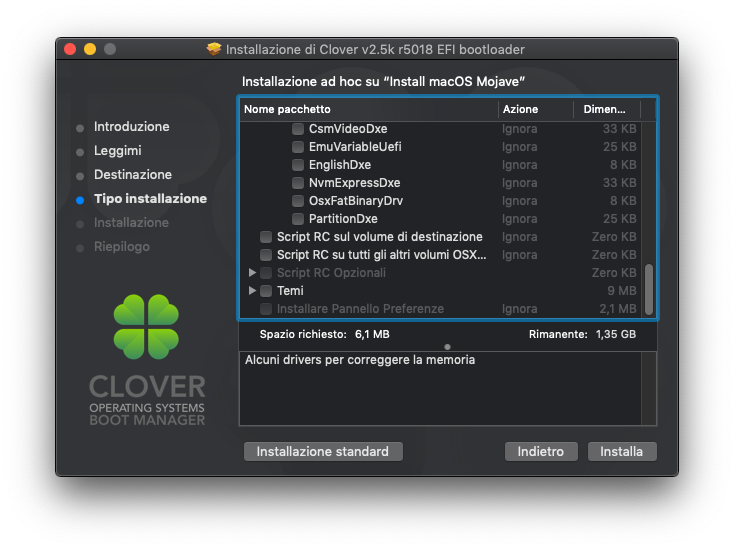Screen dimensions: 734x550
Task: Click the split-pane divider handle dot
Action: point(448,347)
